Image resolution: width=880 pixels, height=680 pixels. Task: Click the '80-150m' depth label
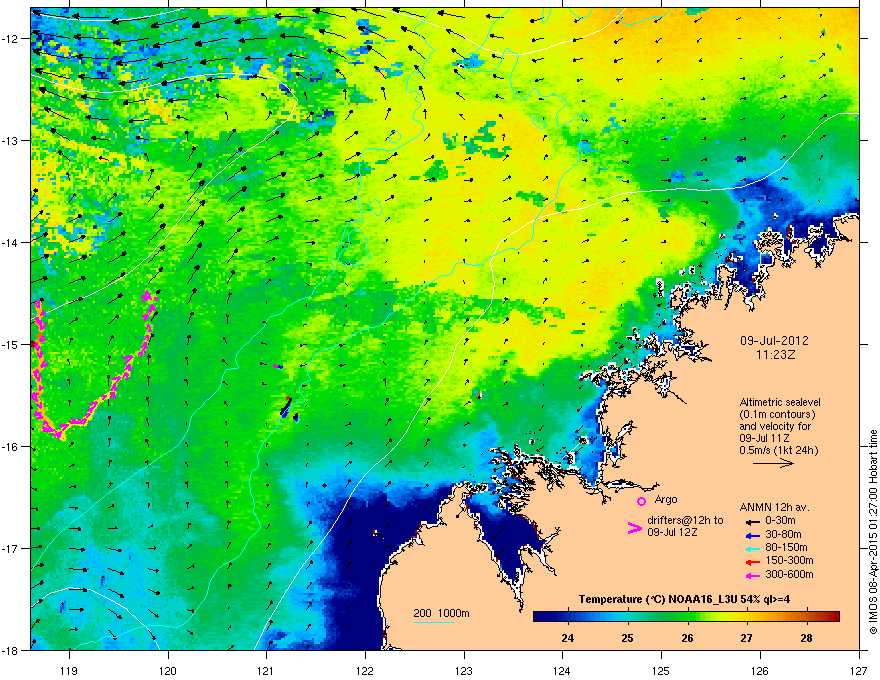tap(786, 548)
